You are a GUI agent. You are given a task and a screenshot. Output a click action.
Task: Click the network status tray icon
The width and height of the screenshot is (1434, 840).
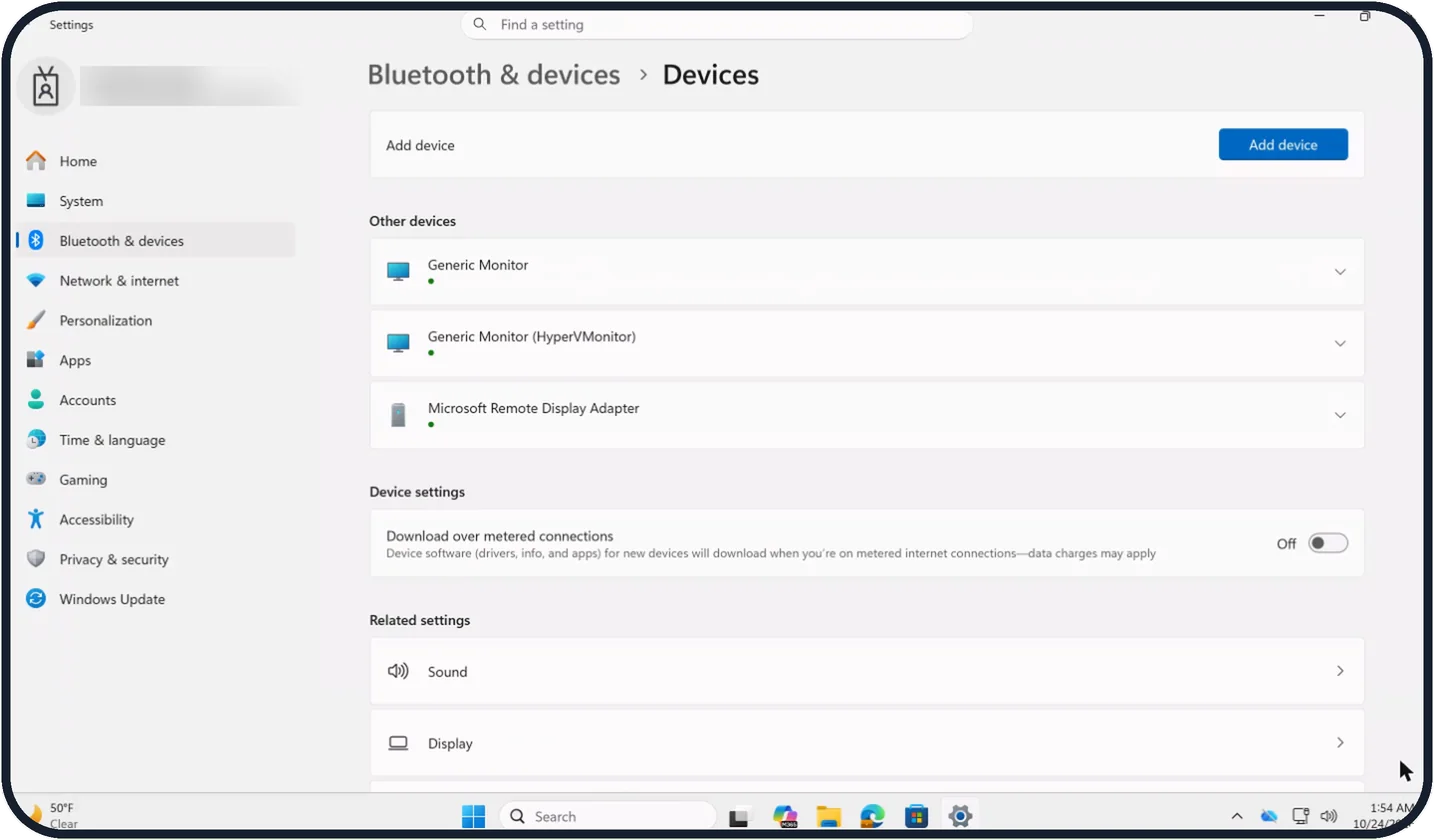click(x=1300, y=816)
